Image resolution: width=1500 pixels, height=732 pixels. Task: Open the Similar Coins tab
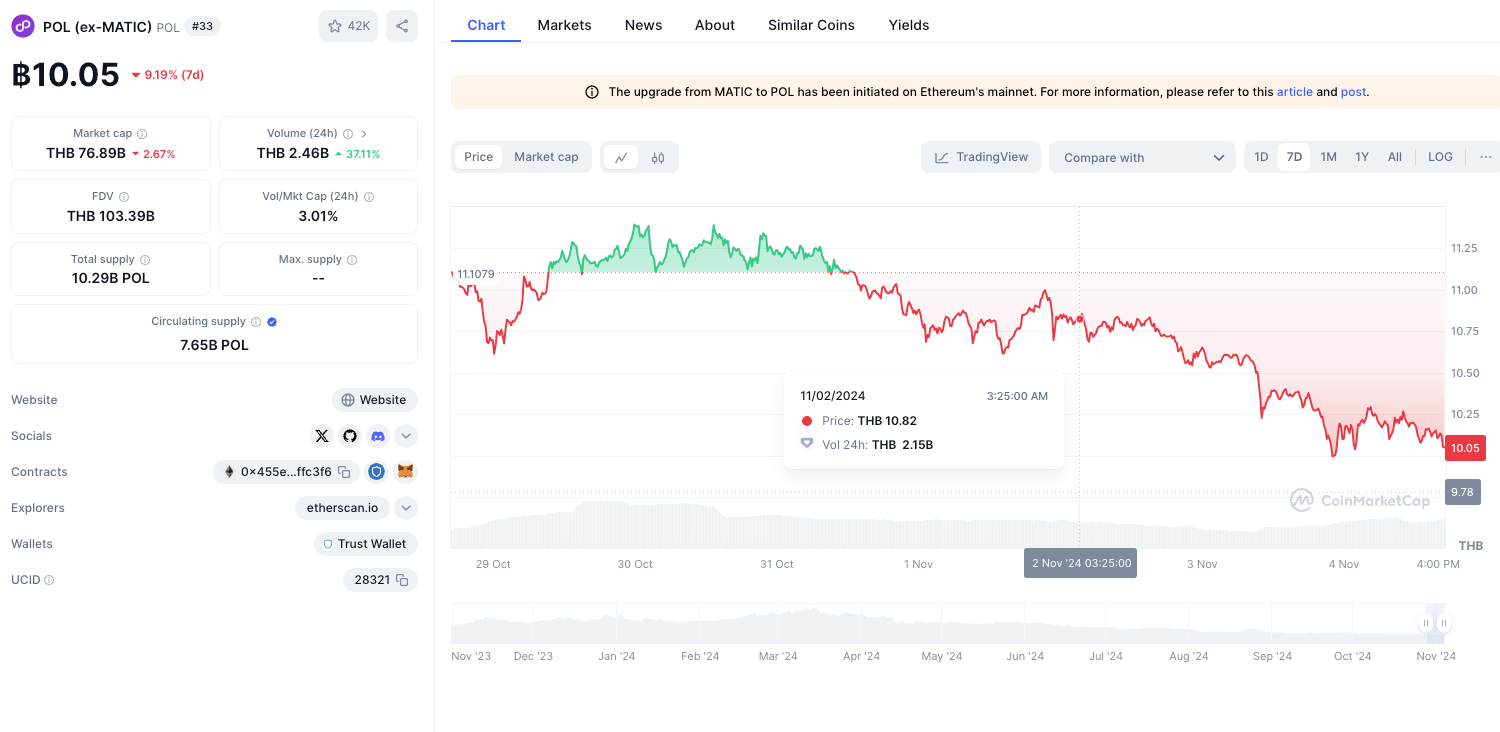[811, 25]
